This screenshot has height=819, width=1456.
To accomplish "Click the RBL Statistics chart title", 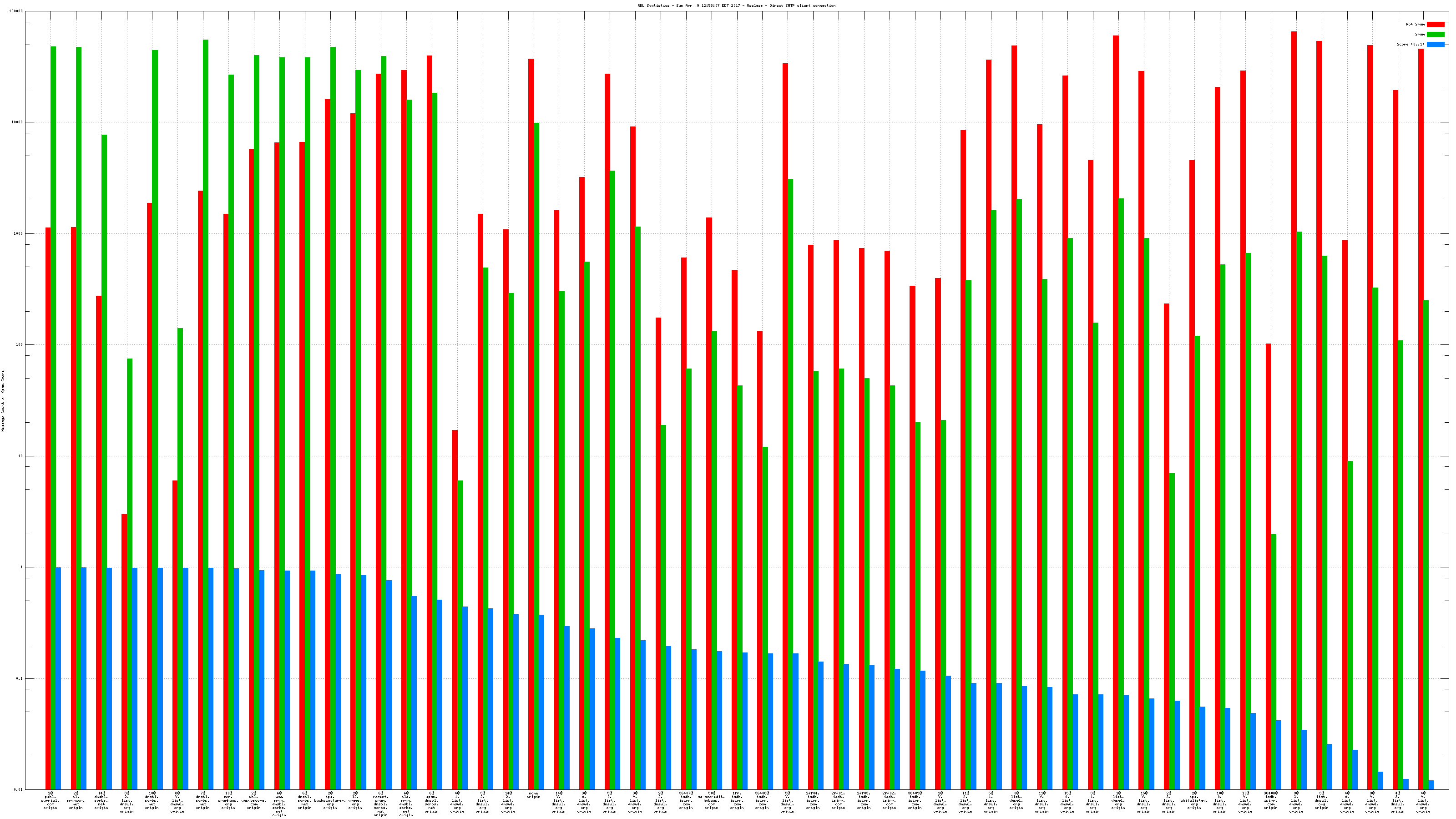I will pyautogui.click(x=736, y=5).
